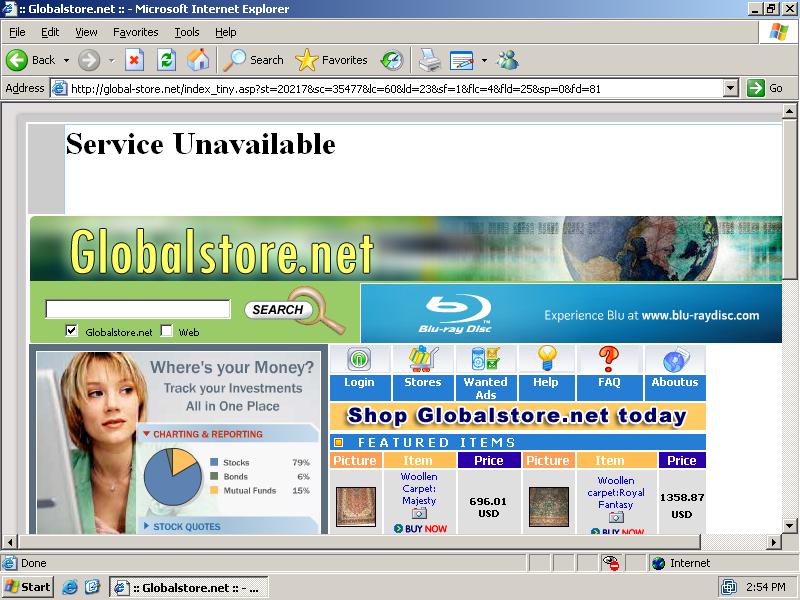This screenshot has height=600, width=800.
Task: Click the Wanted Ads navigation label
Action: click(x=486, y=388)
